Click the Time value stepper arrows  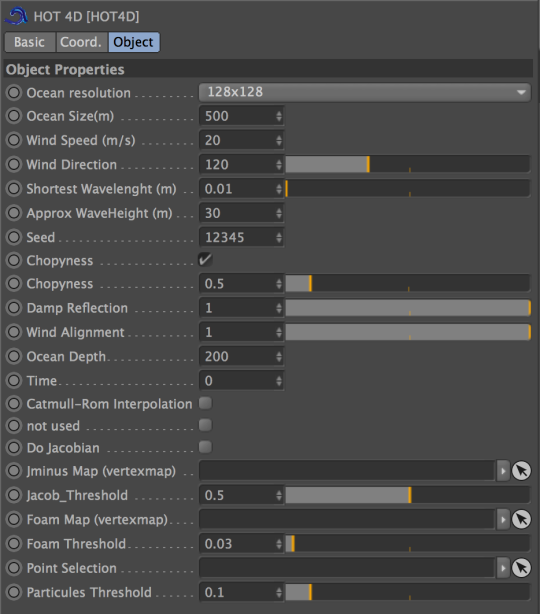tap(278, 381)
